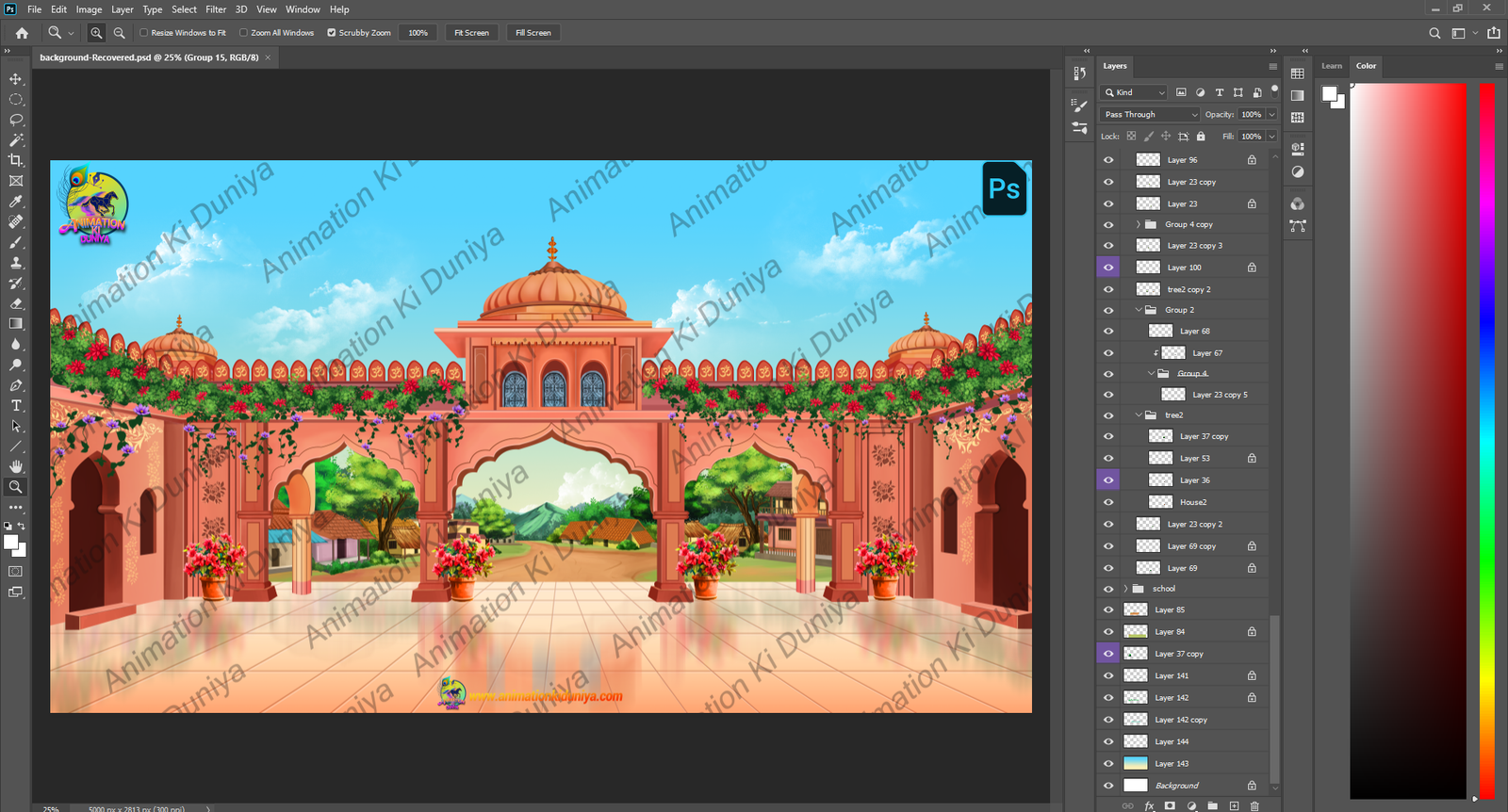Image resolution: width=1508 pixels, height=812 pixels.
Task: Go to the Home screen icon
Action: [x=22, y=33]
